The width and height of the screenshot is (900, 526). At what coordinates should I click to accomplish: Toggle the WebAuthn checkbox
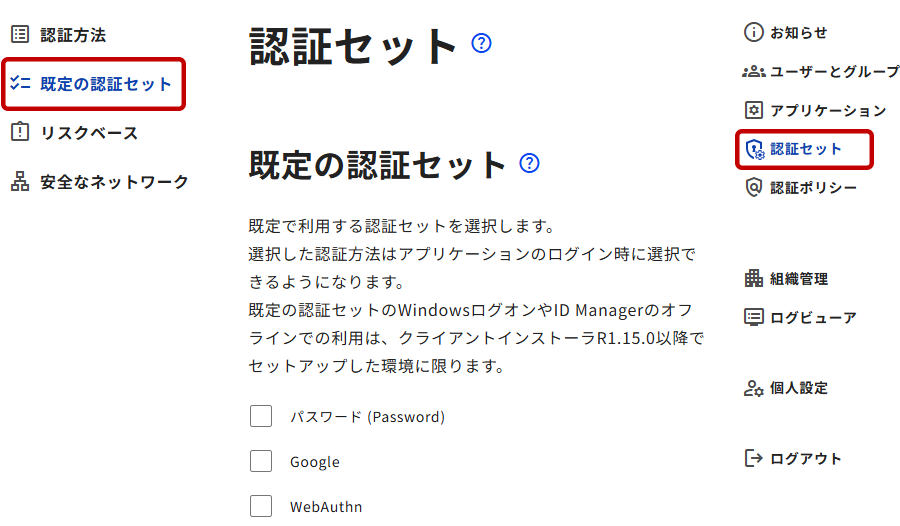261,506
